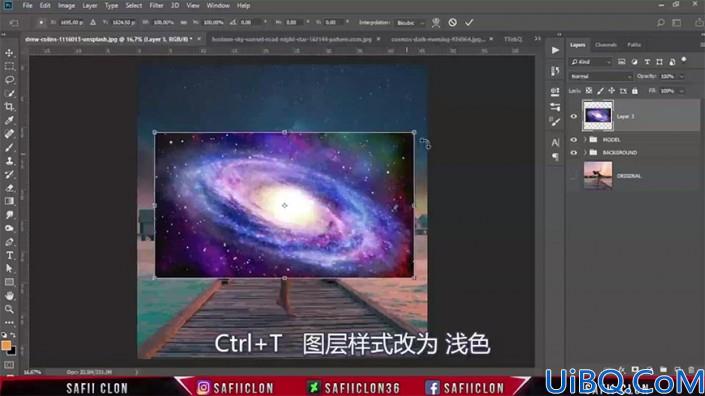Screen dimensions: 705x396
Task: Toggle Lock position icon
Action: coord(611,91)
